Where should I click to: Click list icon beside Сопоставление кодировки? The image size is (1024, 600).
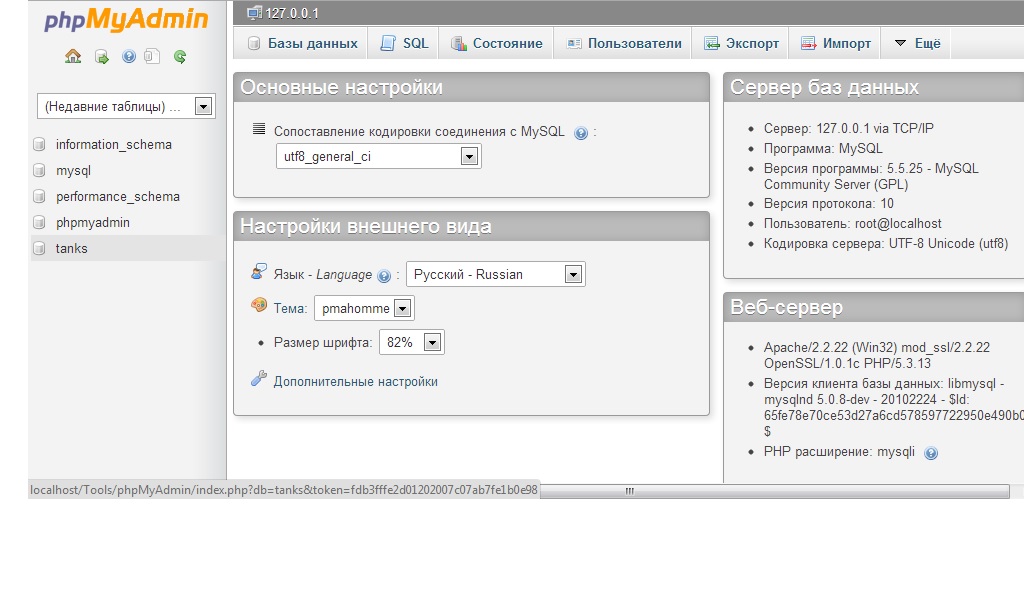point(259,129)
